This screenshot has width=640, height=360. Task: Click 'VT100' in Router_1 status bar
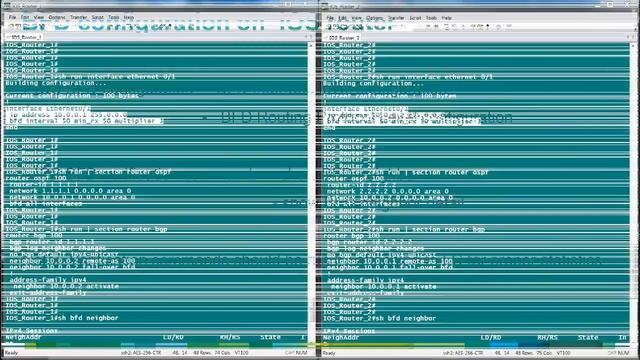(x=242, y=353)
